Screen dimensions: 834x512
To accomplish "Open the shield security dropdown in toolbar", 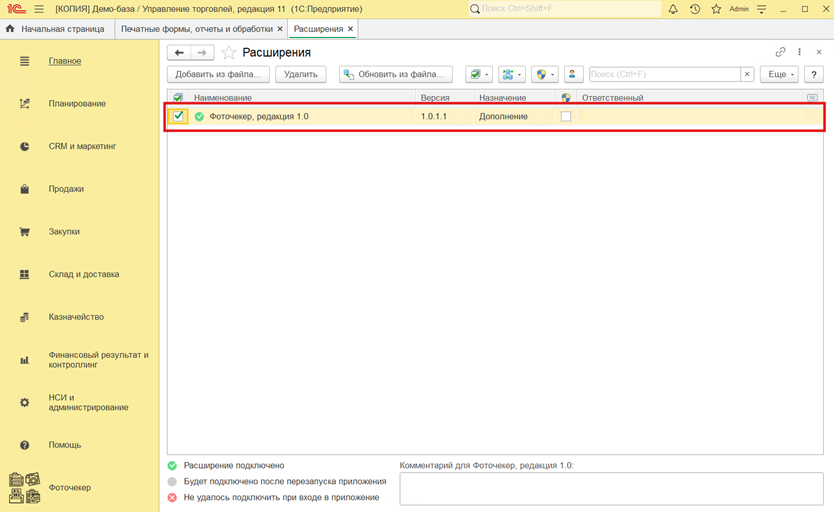I will tap(544, 74).
